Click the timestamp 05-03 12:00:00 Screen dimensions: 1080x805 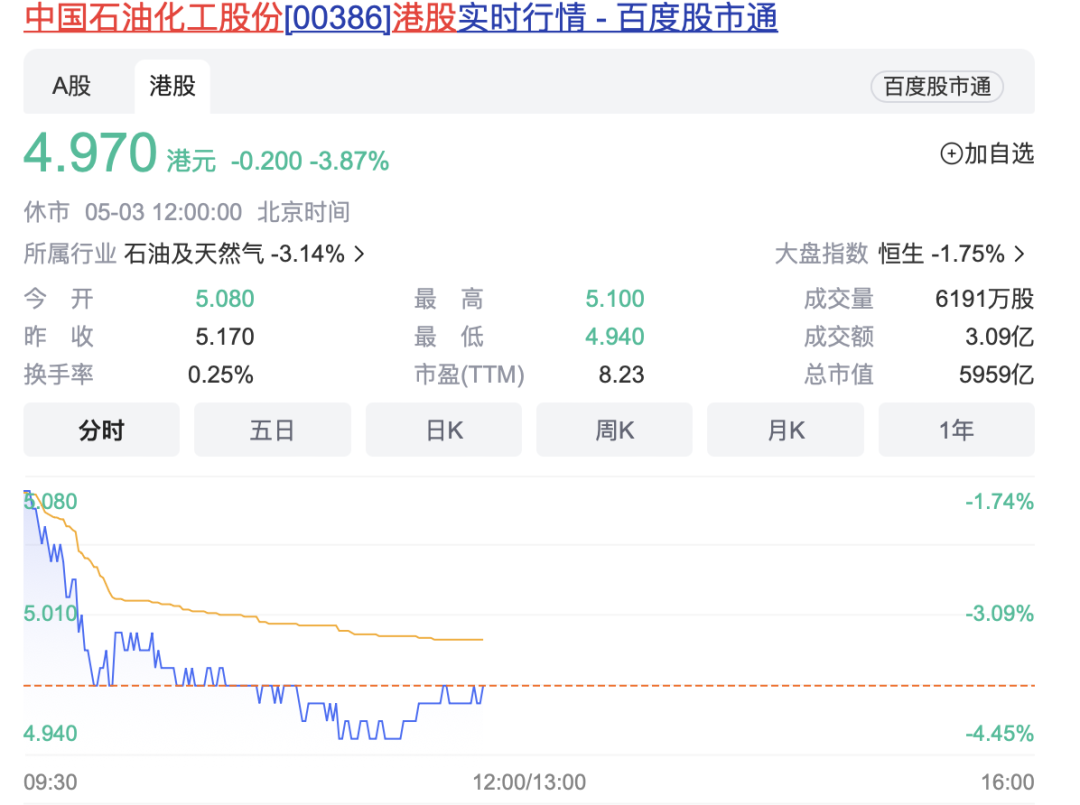click(x=163, y=212)
